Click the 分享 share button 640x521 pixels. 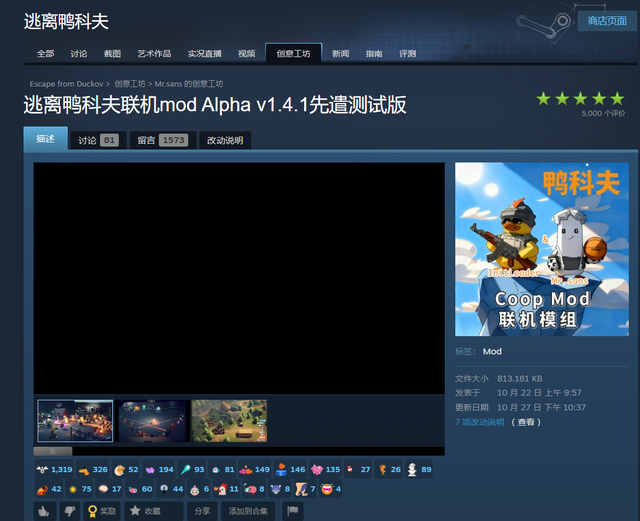[x=202, y=511]
